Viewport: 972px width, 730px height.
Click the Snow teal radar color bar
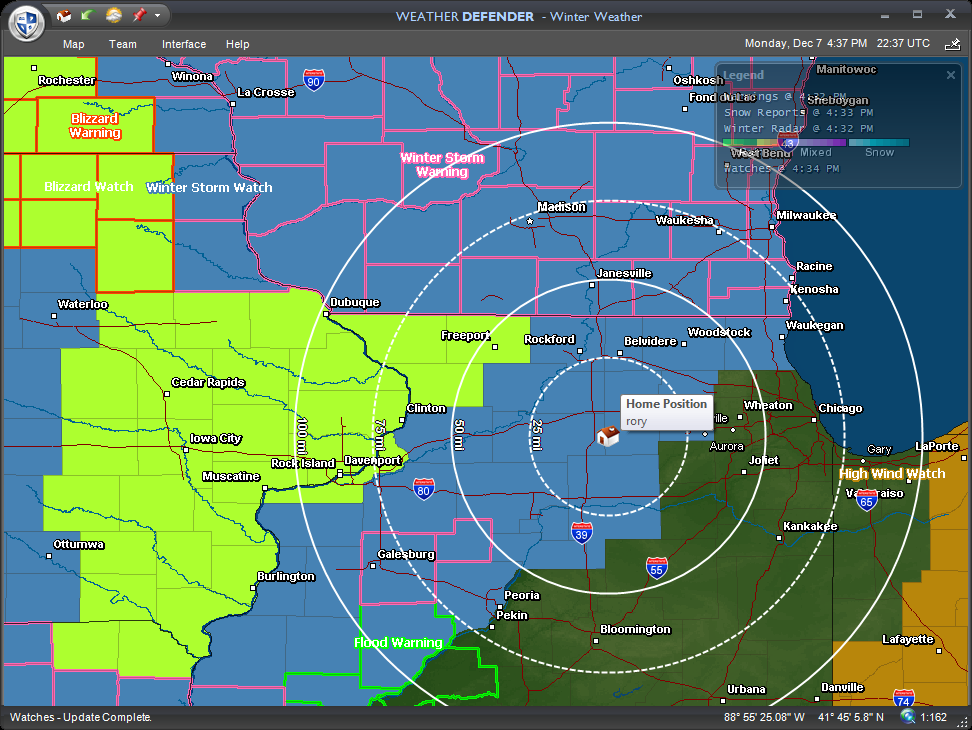pyautogui.click(x=878, y=143)
